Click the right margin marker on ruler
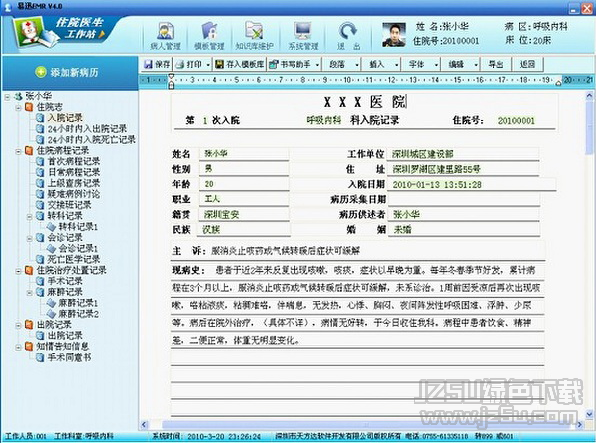 558,83
